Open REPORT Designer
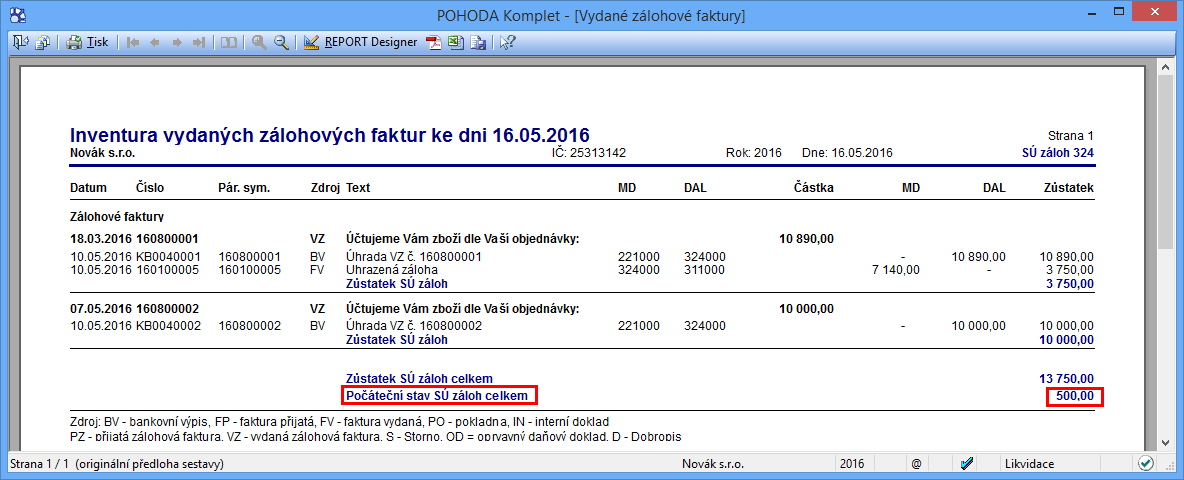The width and height of the screenshot is (1184, 480). pos(361,42)
